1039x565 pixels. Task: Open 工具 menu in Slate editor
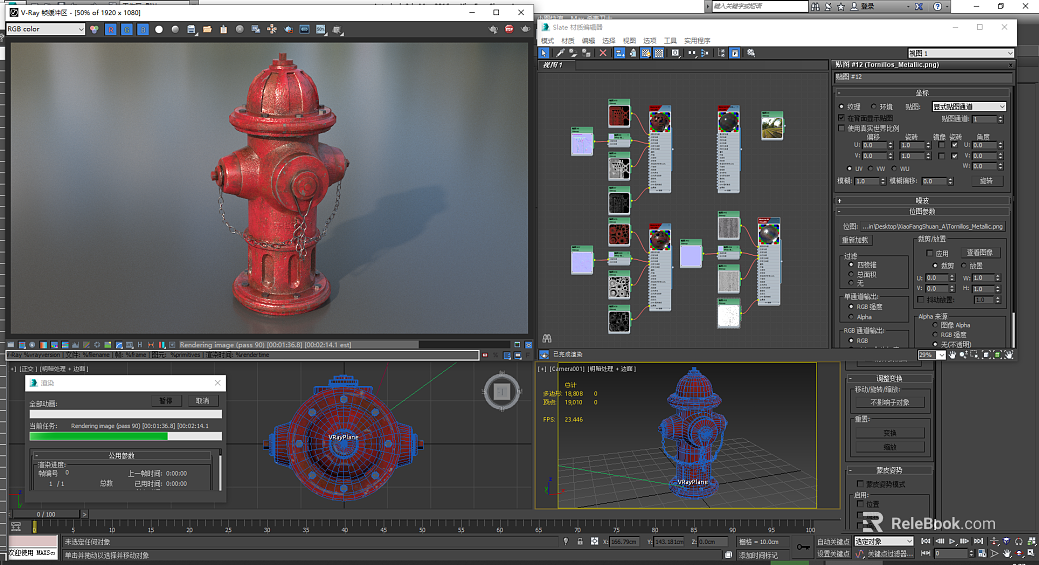tap(671, 41)
